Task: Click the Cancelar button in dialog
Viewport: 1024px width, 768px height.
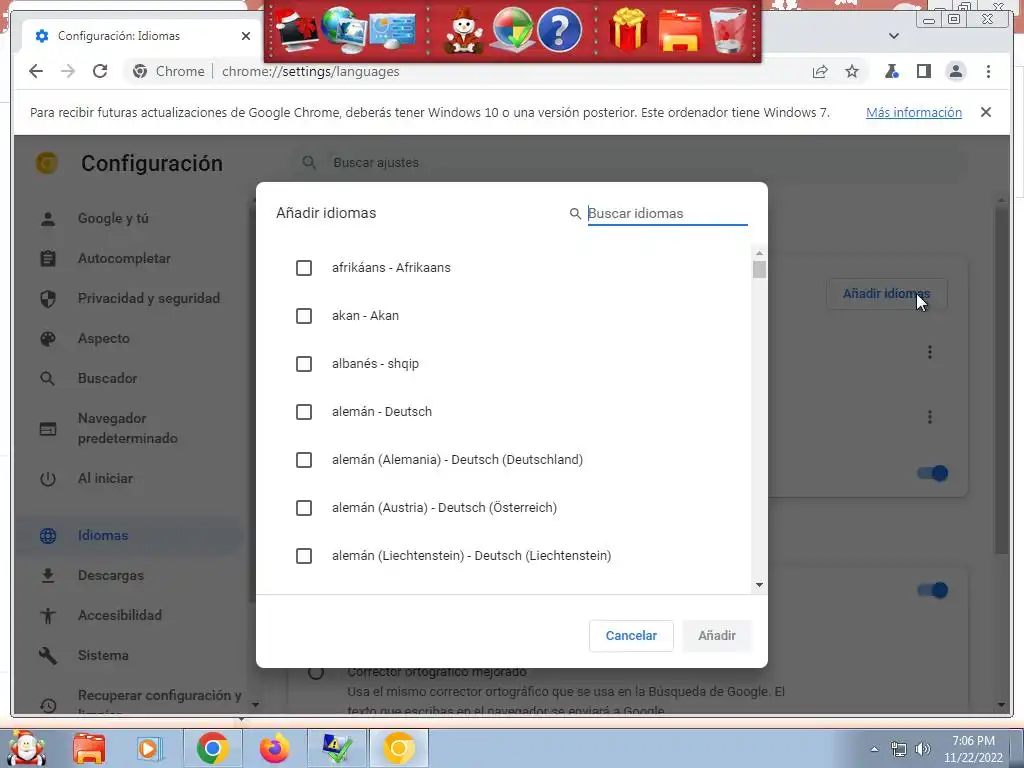Action: [631, 635]
